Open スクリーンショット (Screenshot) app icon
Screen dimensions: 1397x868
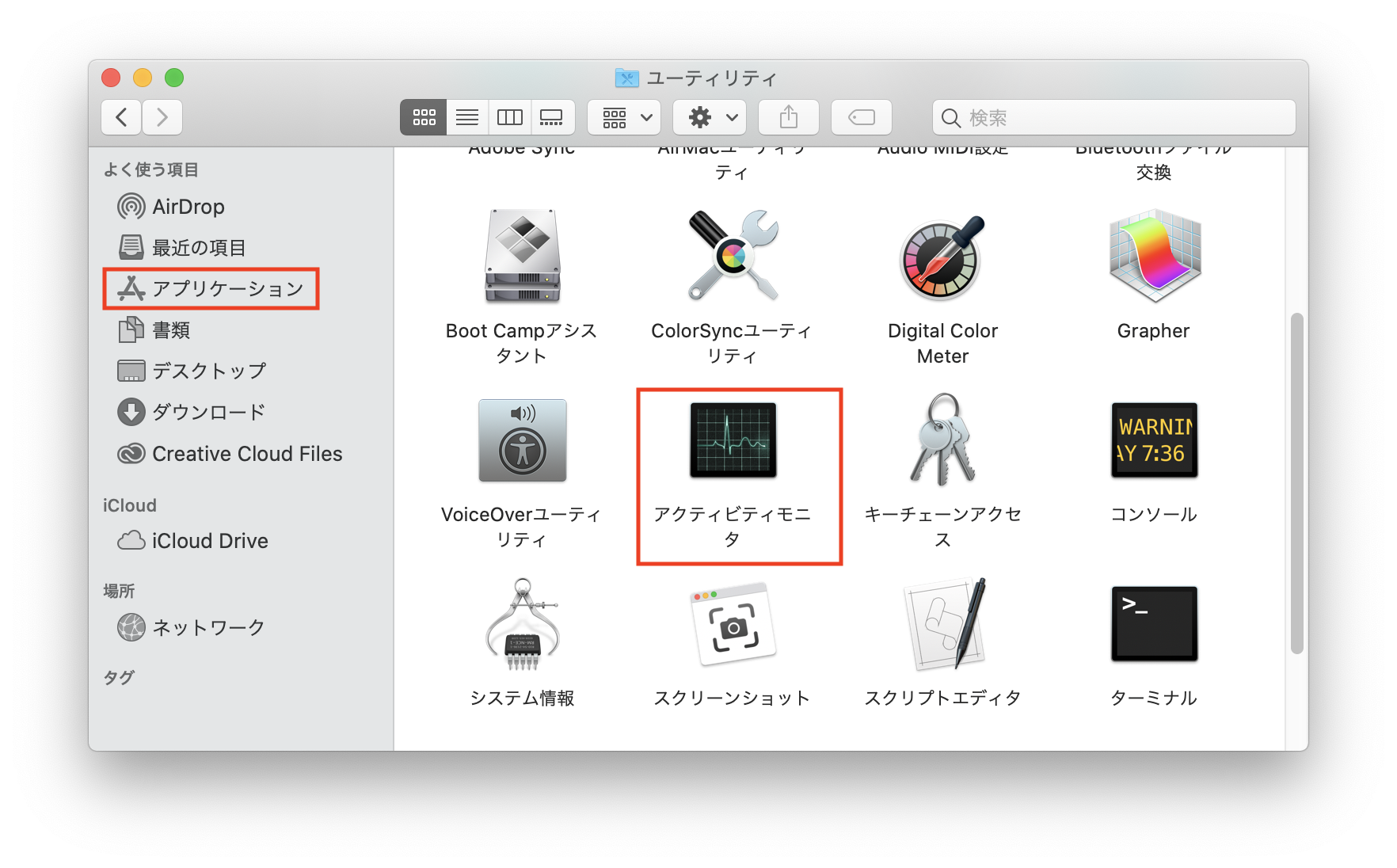pos(733,624)
